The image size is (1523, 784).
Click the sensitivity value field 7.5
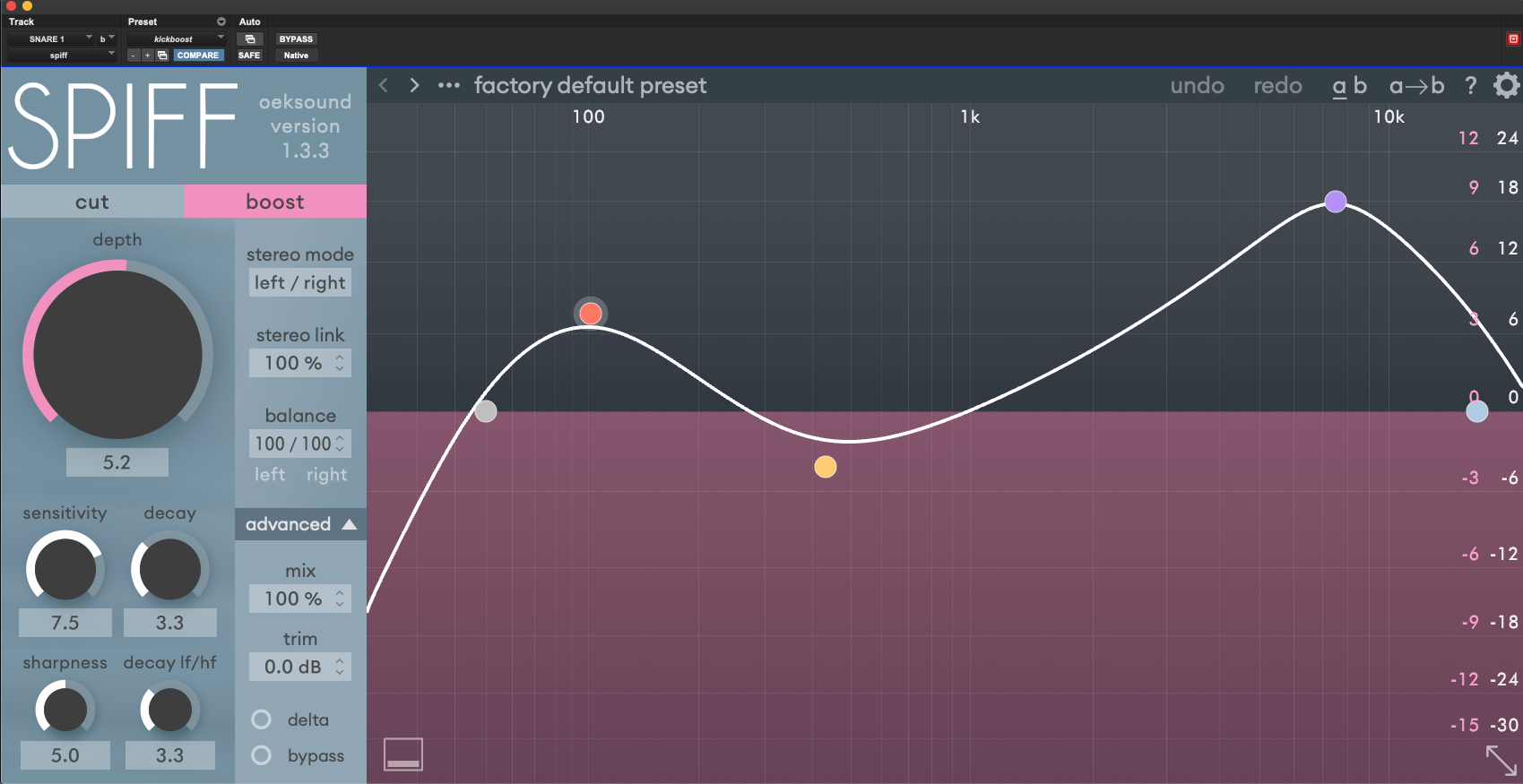coord(65,623)
